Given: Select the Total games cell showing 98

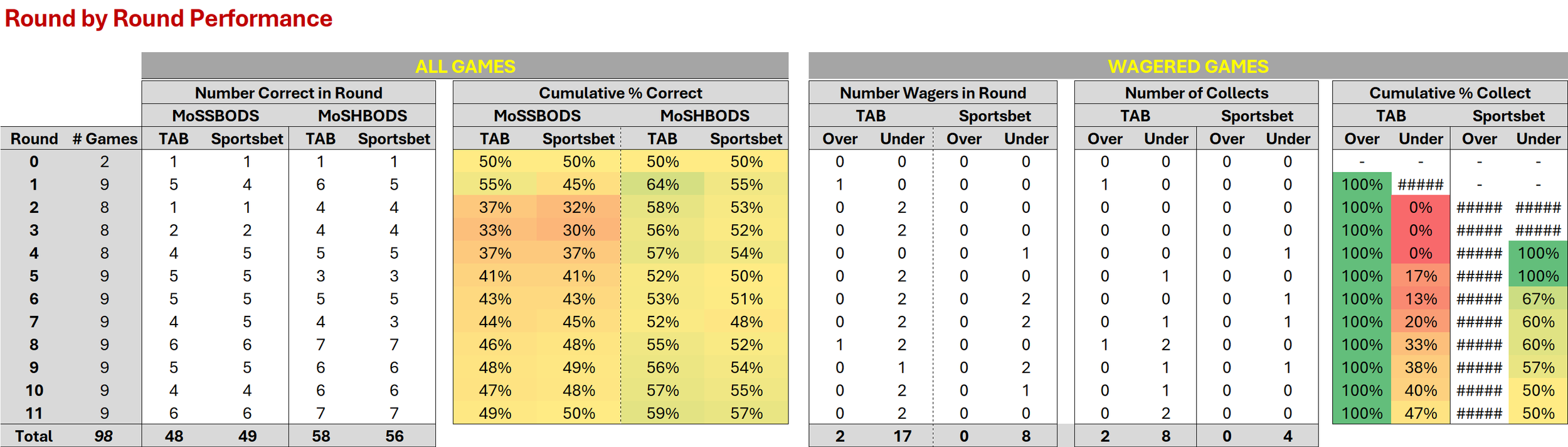Looking at the screenshot, I should click(103, 436).
